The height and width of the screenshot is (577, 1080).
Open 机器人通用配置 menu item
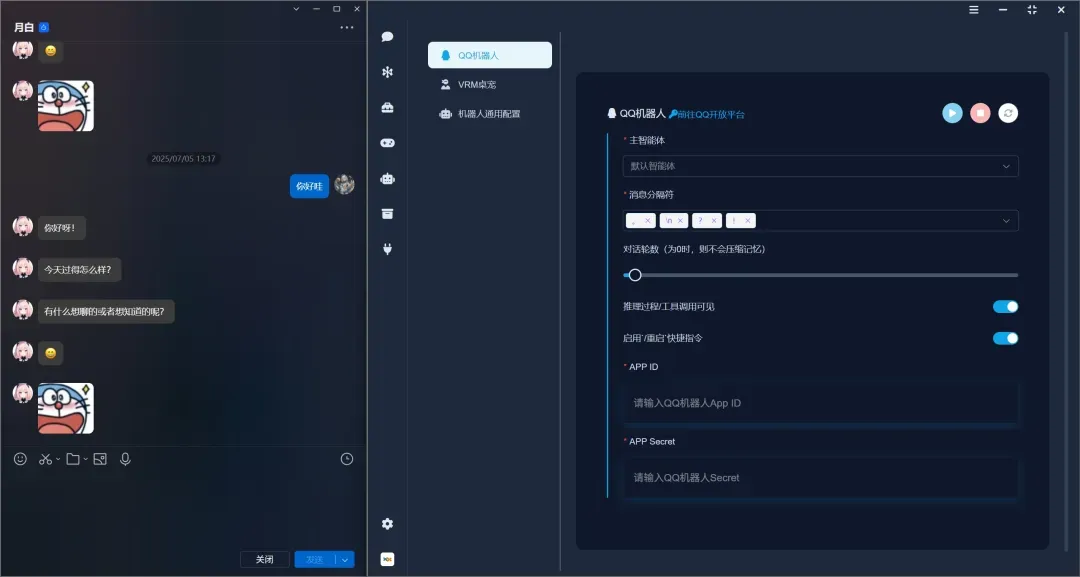point(489,114)
